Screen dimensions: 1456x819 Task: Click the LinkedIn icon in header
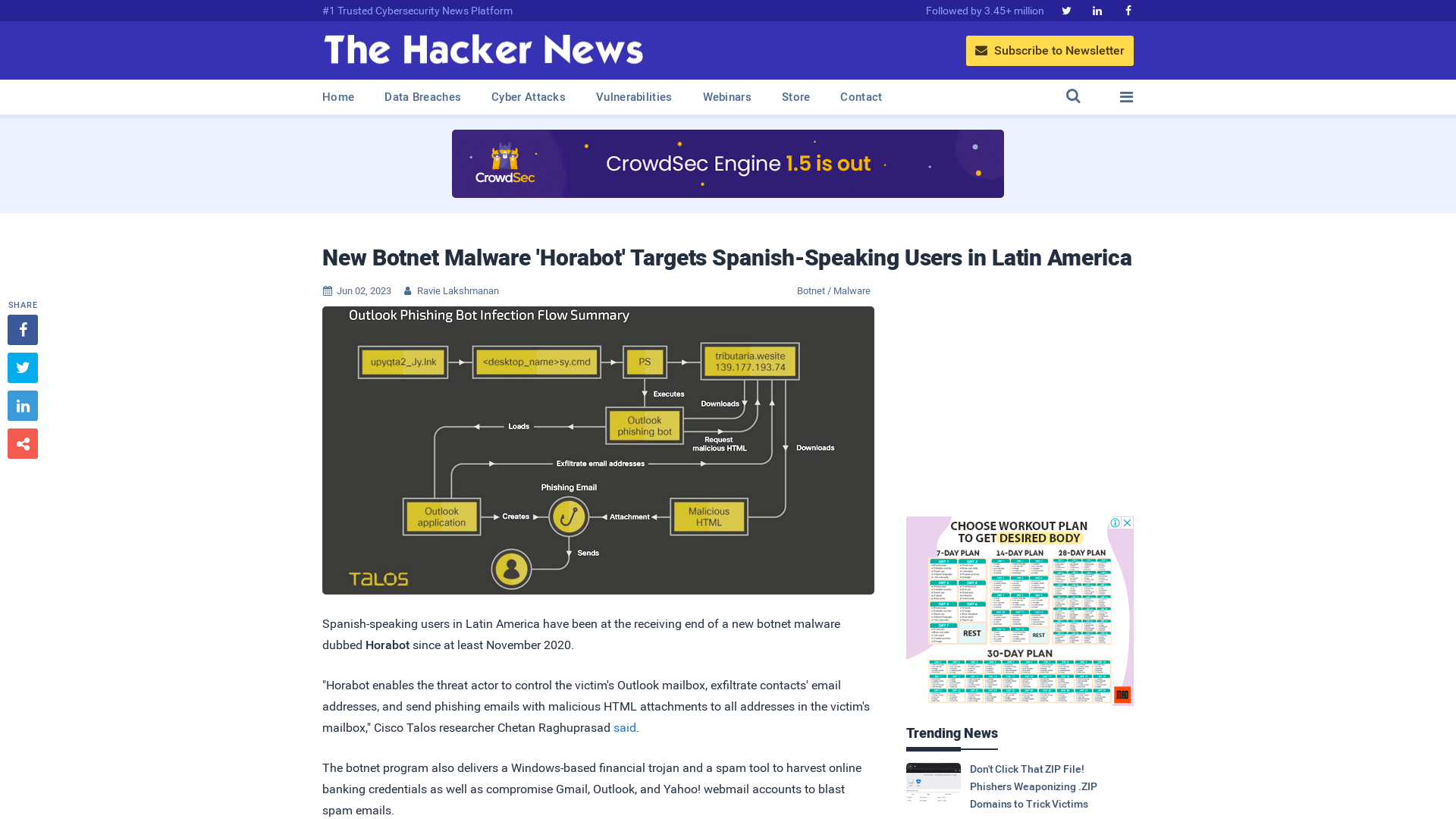click(x=1097, y=10)
